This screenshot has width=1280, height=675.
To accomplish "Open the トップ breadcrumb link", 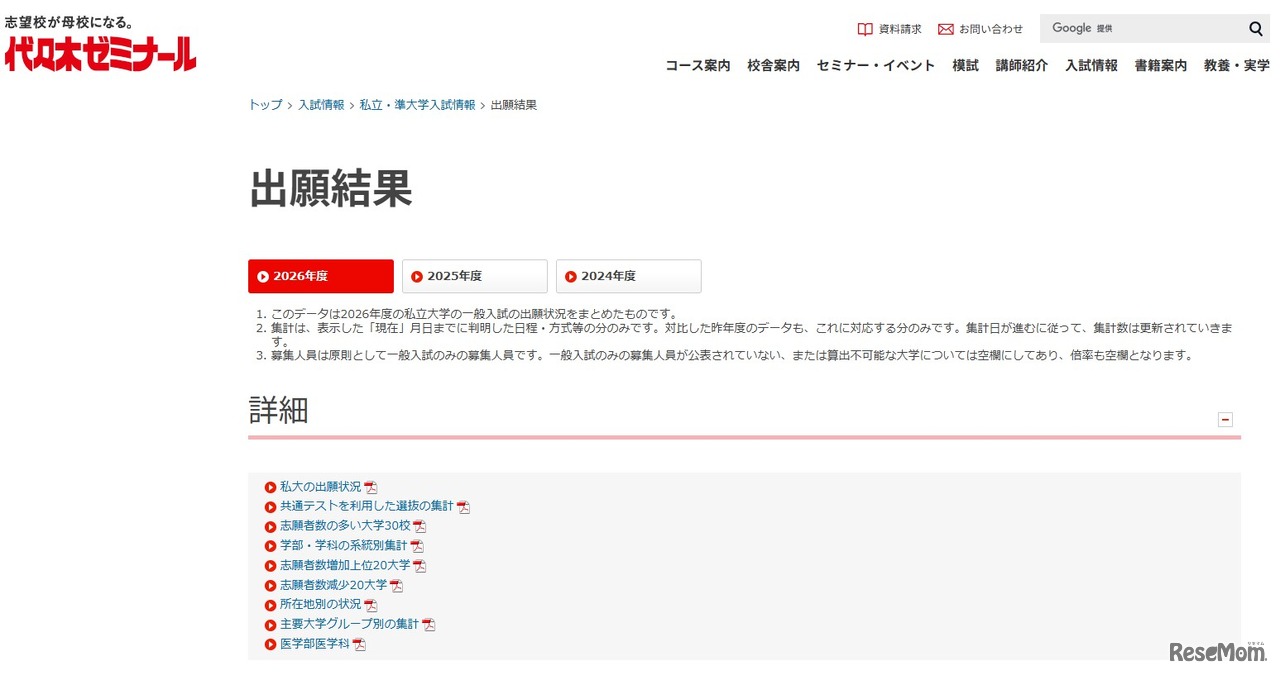I will (x=262, y=104).
